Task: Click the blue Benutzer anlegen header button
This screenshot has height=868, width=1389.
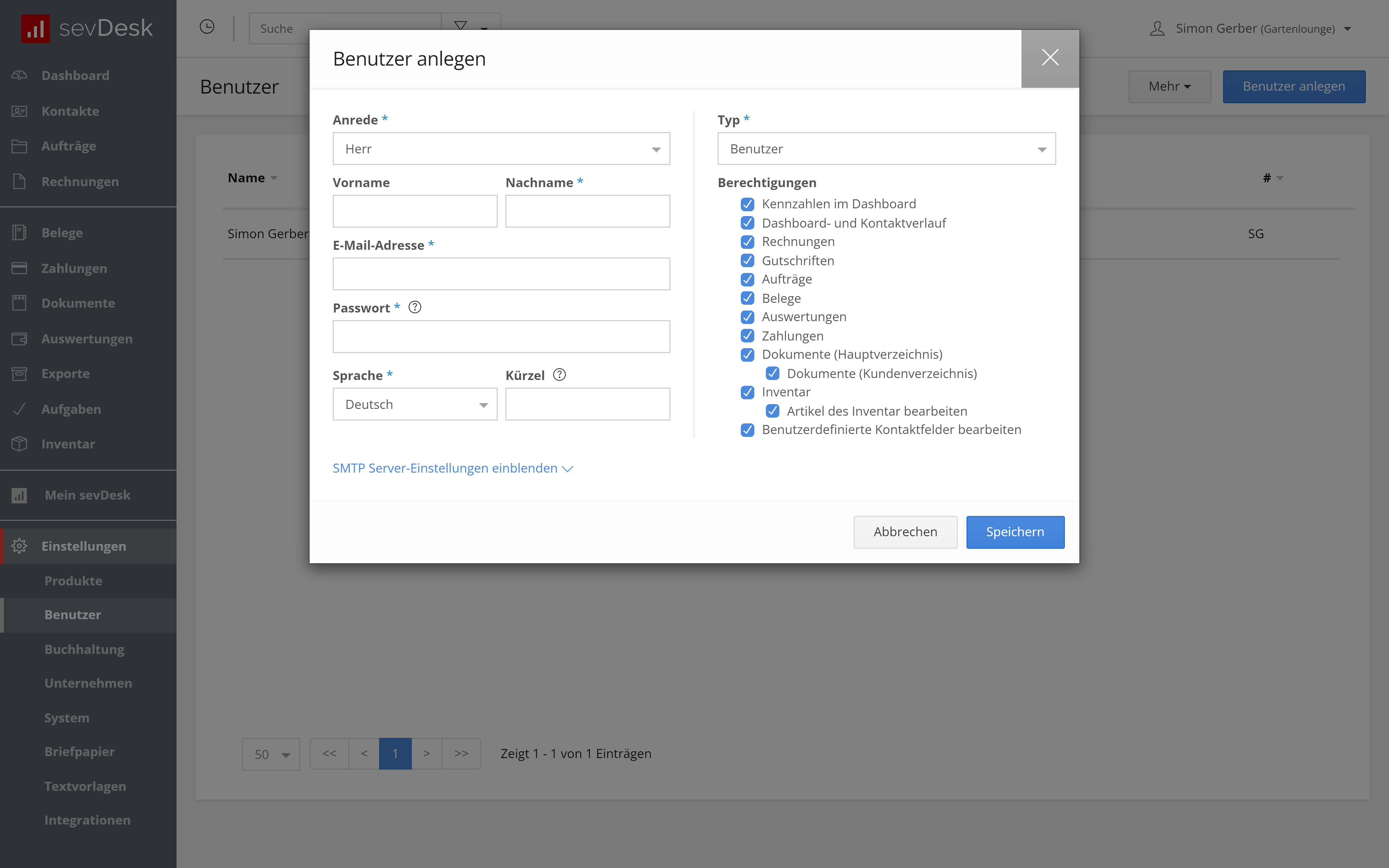Action: (1294, 87)
